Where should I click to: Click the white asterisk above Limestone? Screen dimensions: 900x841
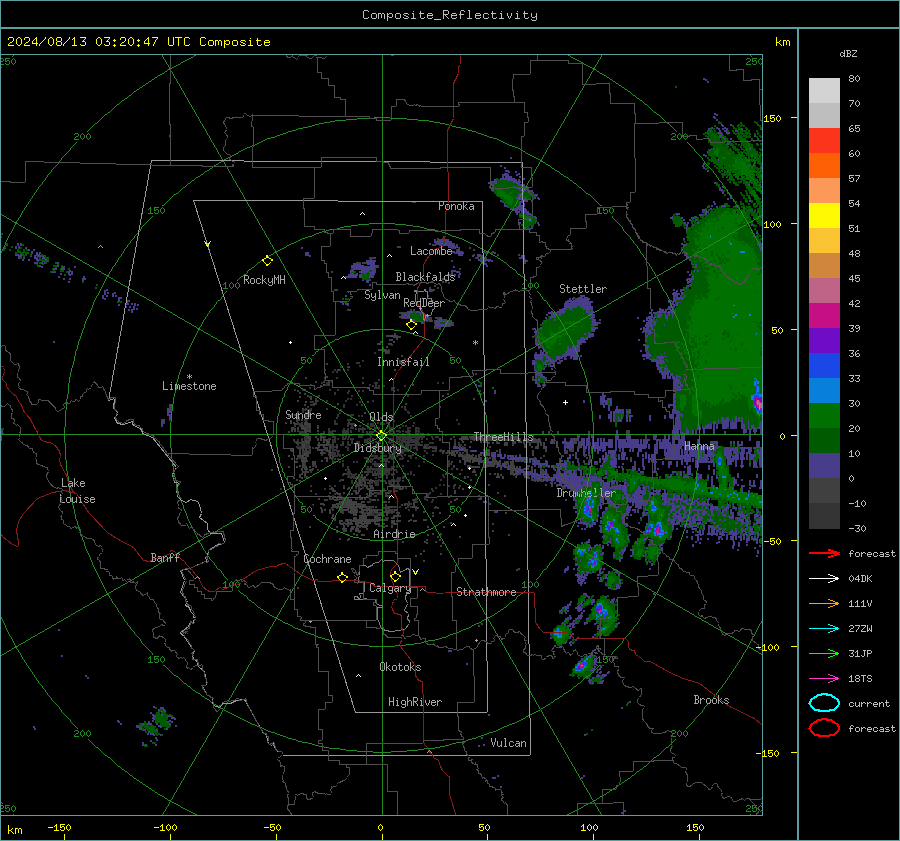point(189,377)
